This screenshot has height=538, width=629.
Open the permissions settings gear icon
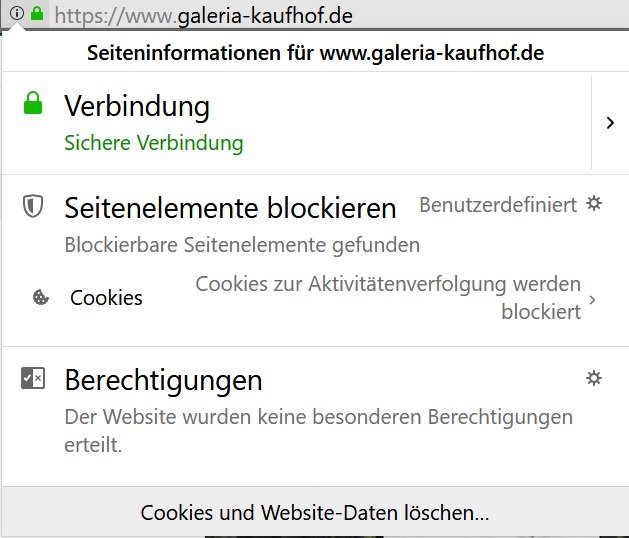(594, 377)
